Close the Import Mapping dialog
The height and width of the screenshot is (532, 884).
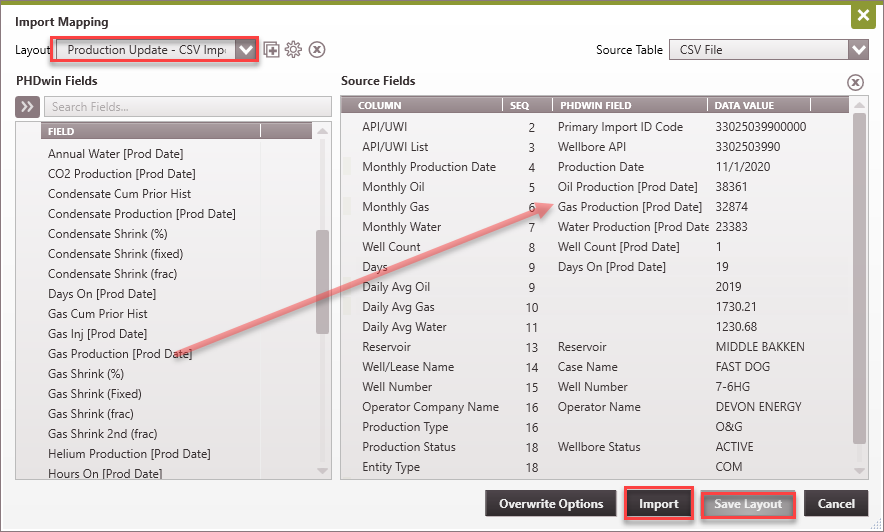pyautogui.click(x=863, y=15)
